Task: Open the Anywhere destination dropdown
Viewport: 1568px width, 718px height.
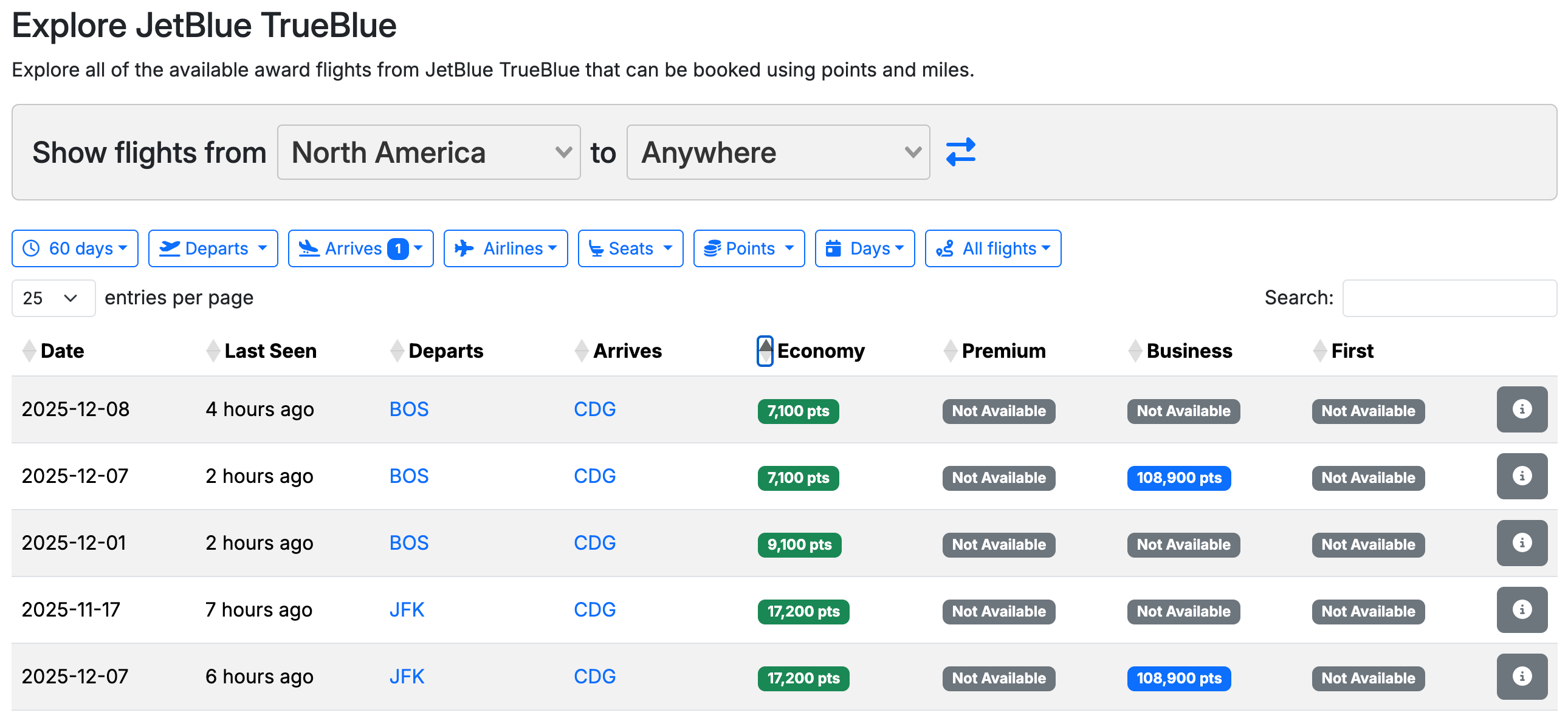Action: tap(777, 152)
